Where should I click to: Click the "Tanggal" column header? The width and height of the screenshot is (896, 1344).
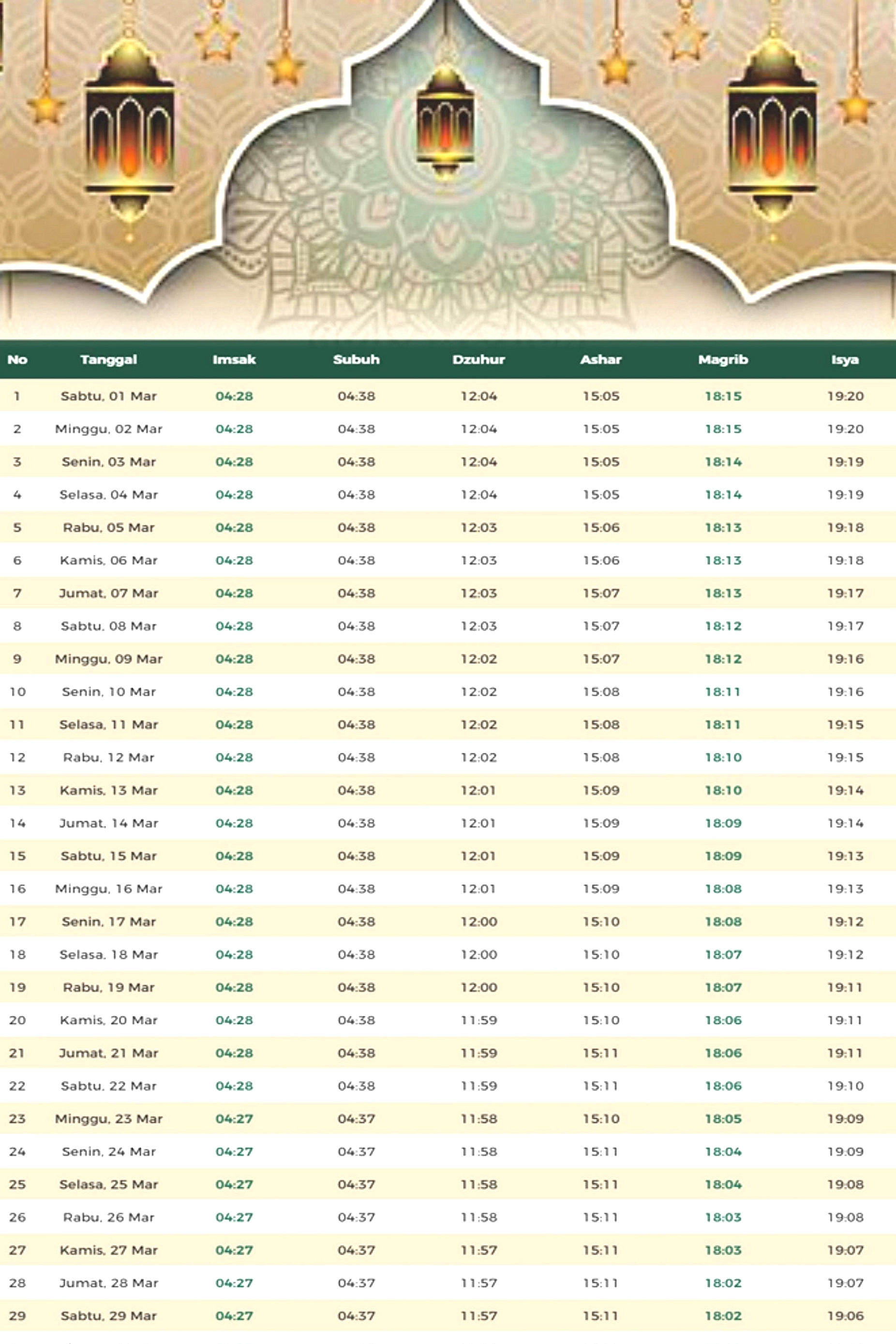(108, 359)
